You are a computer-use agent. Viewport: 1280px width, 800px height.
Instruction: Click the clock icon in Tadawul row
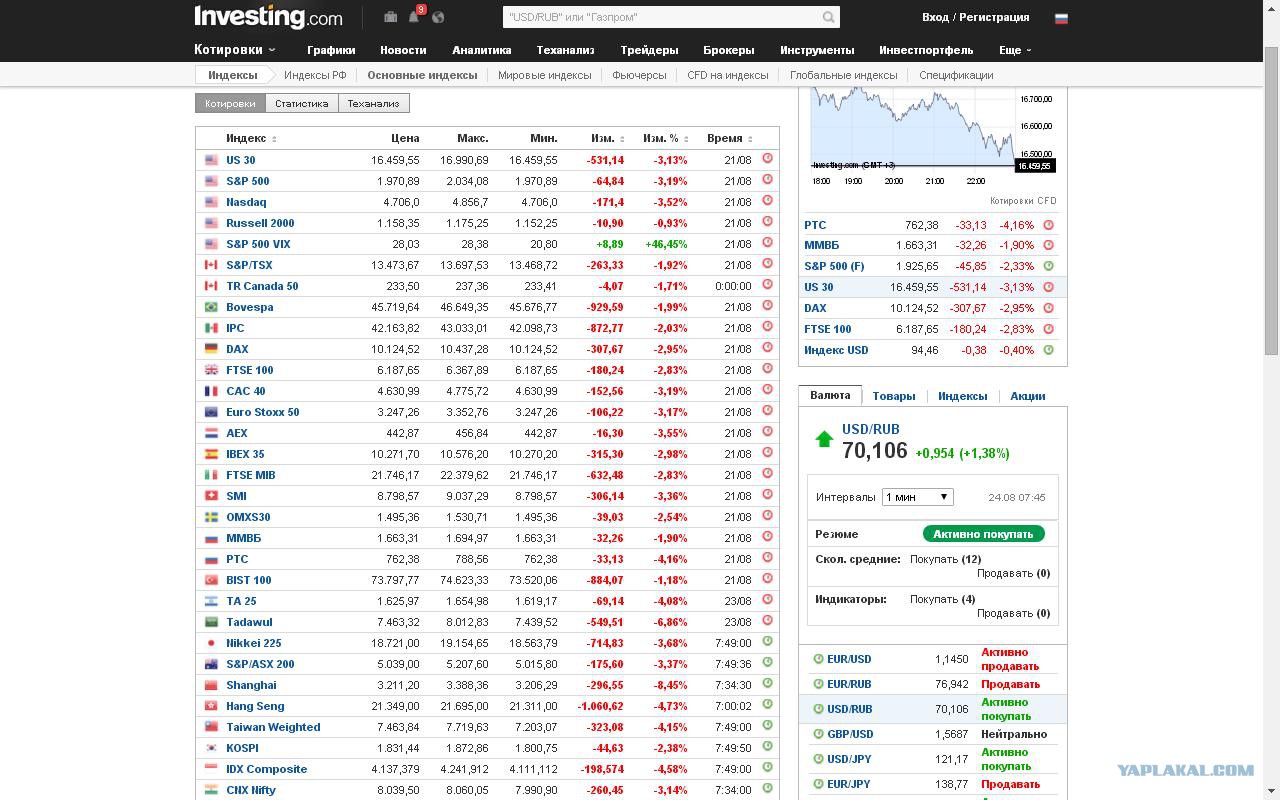pos(768,620)
